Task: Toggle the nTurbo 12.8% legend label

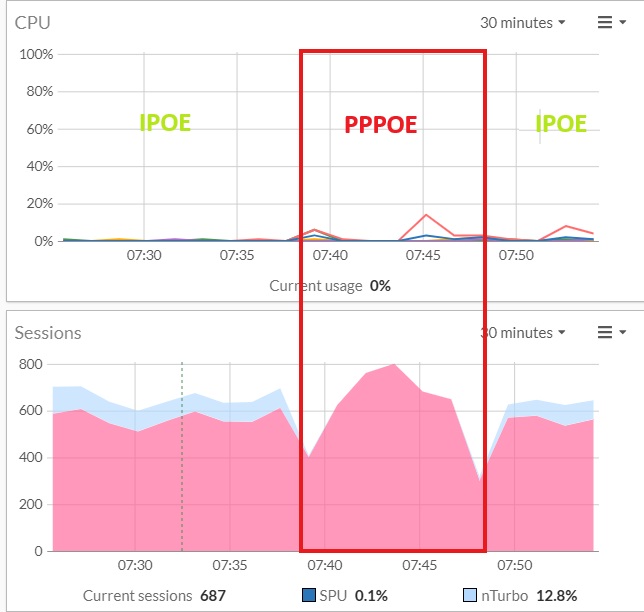Action: [x=526, y=595]
